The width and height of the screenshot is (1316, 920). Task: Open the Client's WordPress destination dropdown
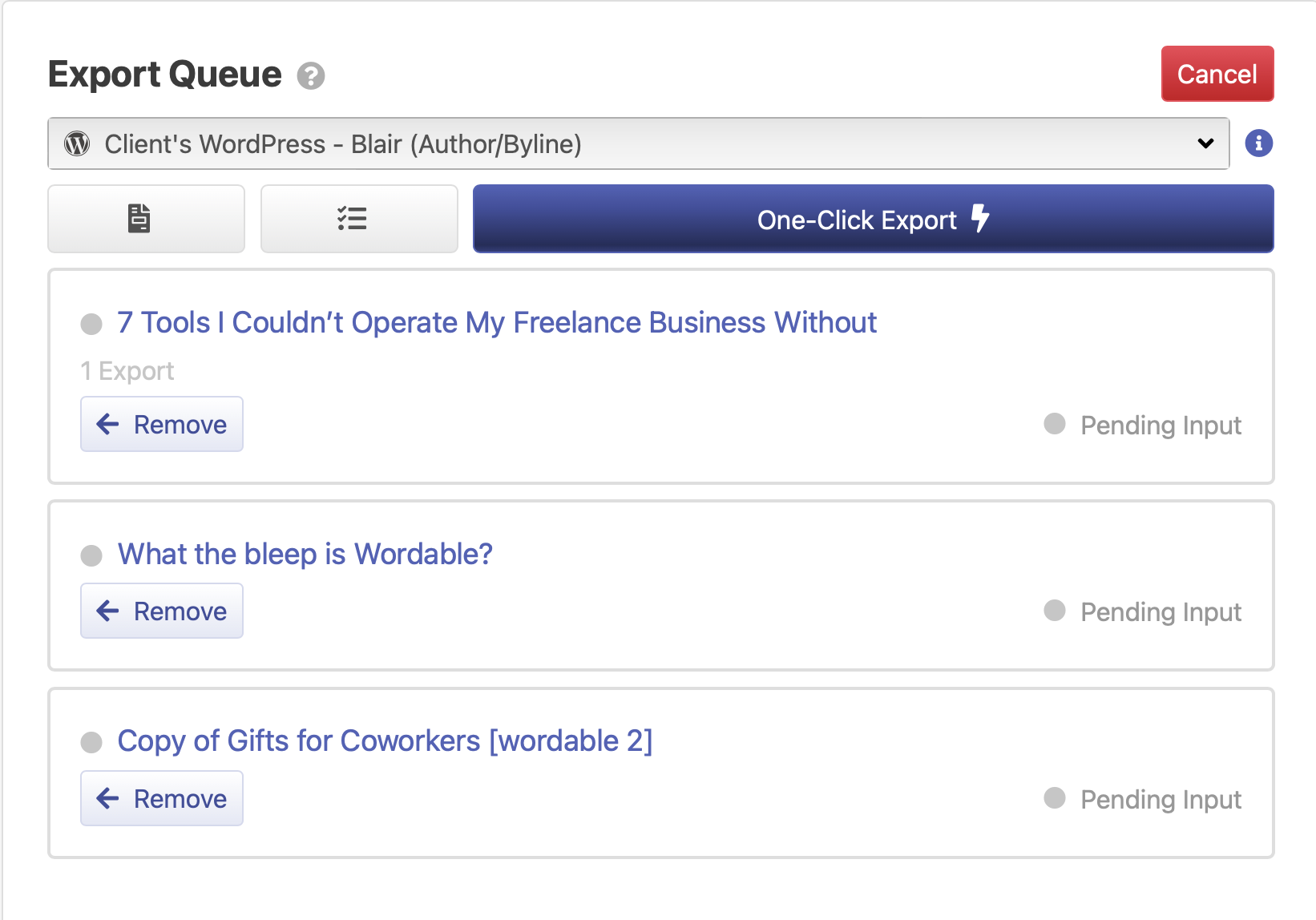tap(638, 144)
